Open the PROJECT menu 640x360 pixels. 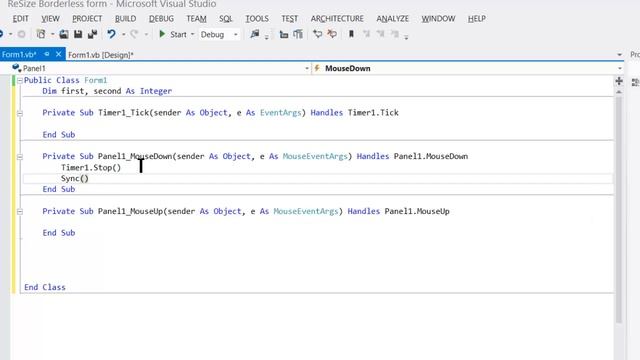pos(87,18)
